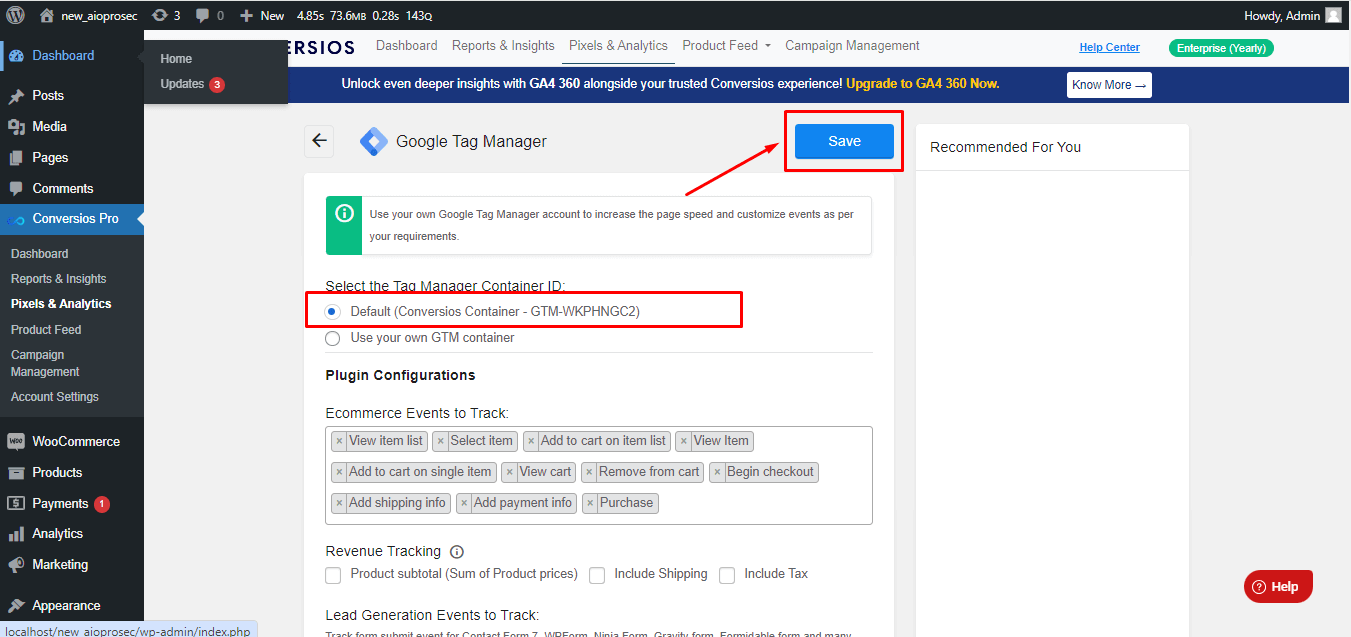Image resolution: width=1351 pixels, height=637 pixels.
Task: Click the Save button
Action: (844, 141)
